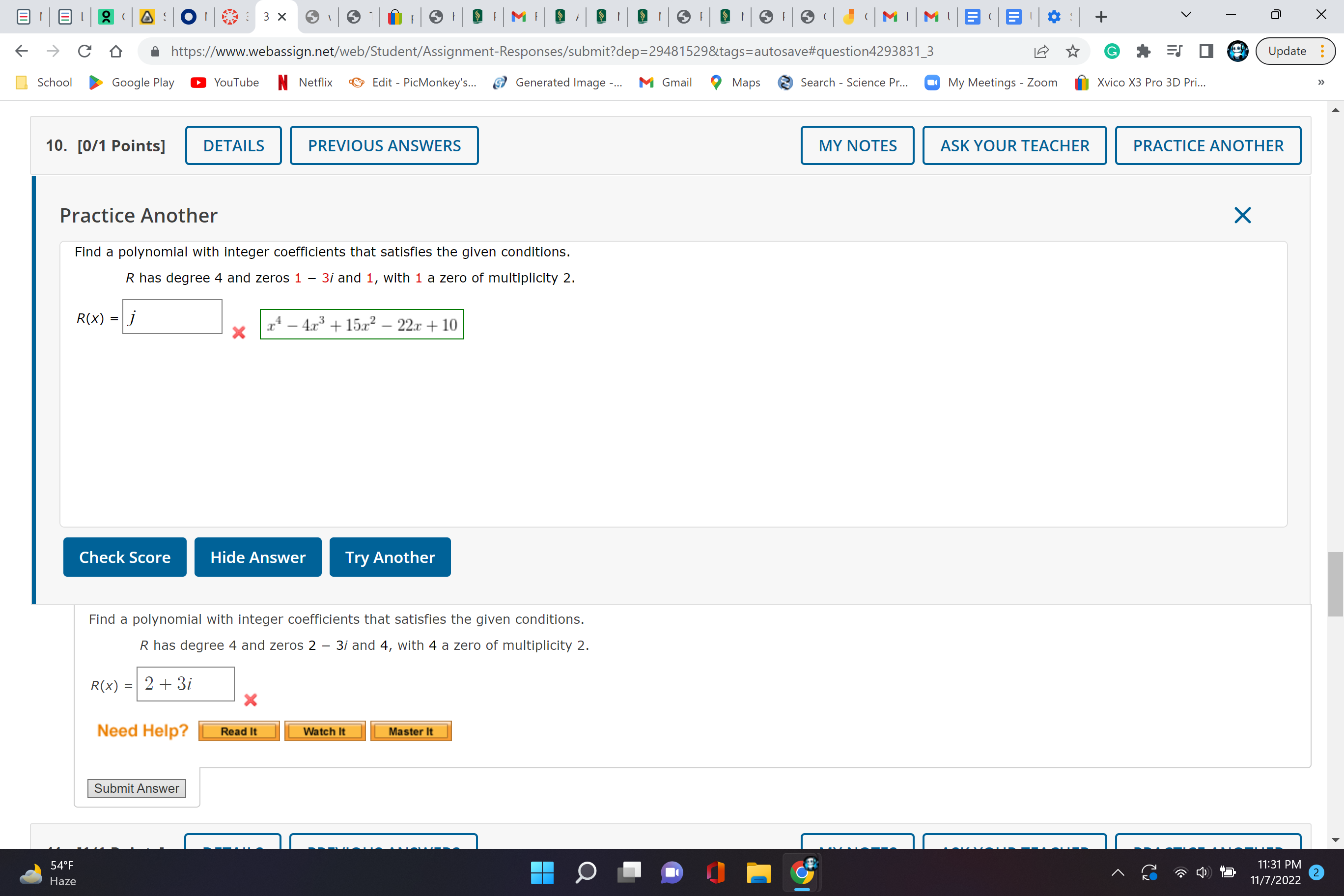Hide the answer with the Hide Answer button
Screen dimensions: 1344x896
click(257, 557)
